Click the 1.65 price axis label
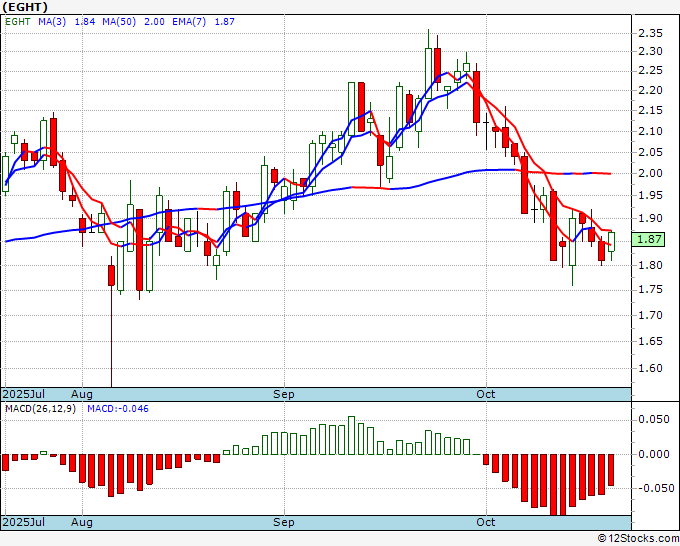 [650, 341]
